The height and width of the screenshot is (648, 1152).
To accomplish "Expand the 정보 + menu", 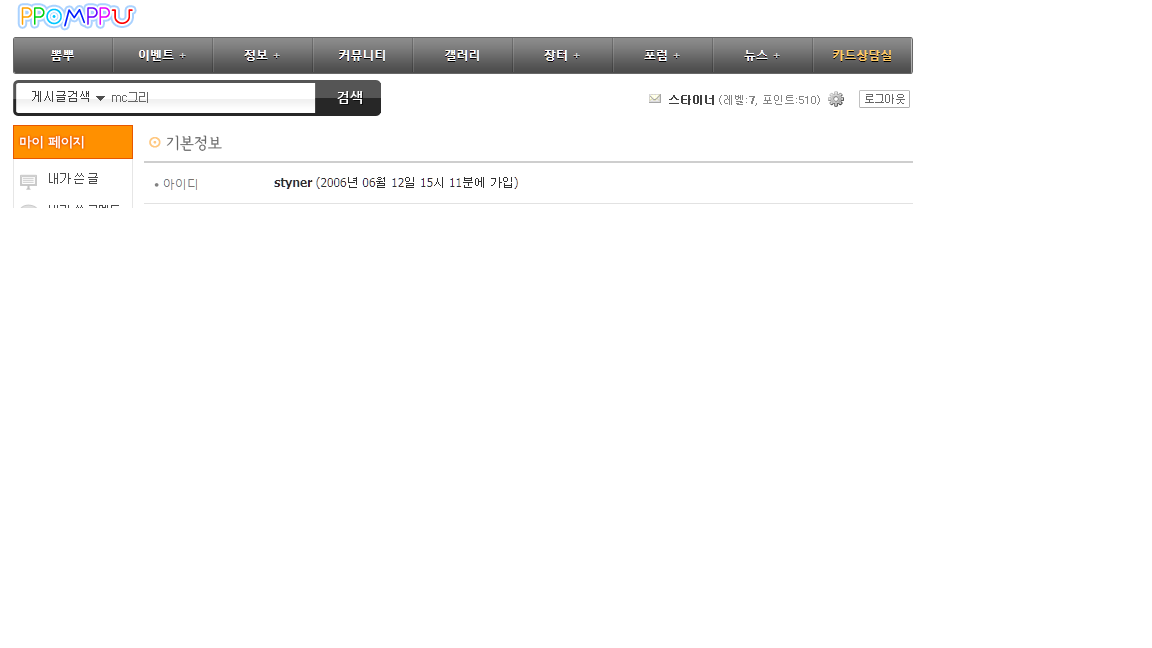I will click(262, 56).
